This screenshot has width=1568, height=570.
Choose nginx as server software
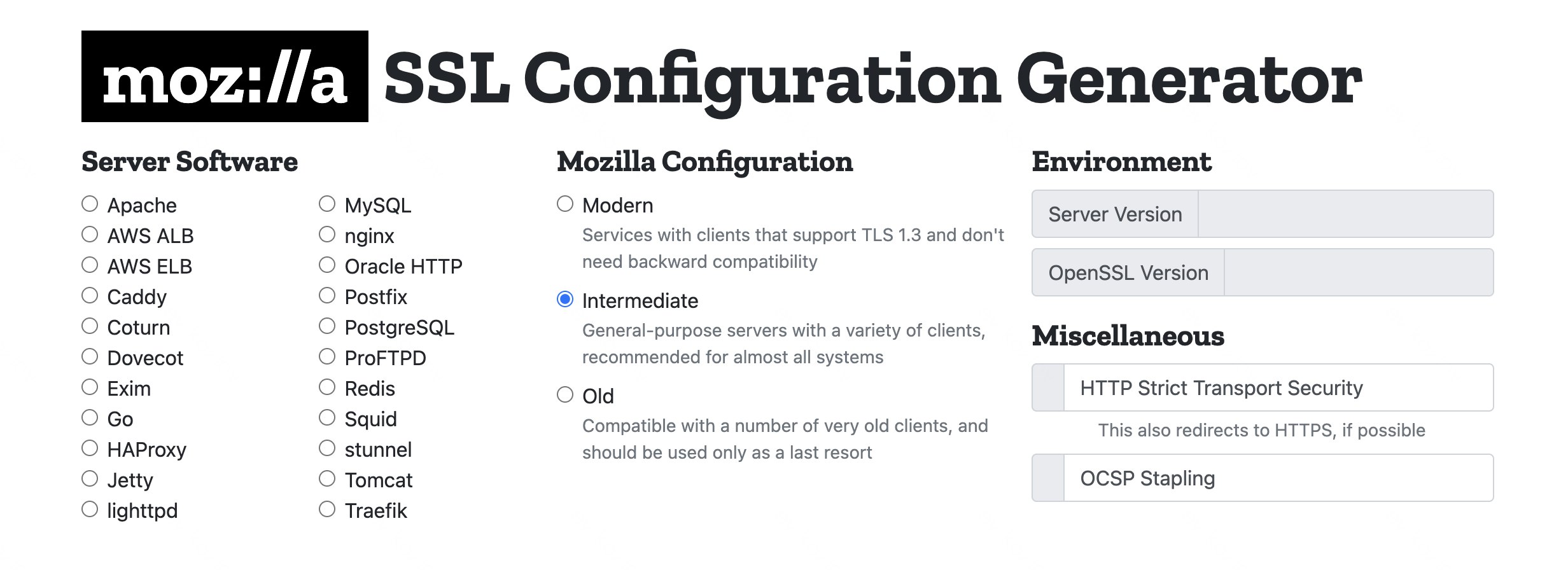[327, 234]
